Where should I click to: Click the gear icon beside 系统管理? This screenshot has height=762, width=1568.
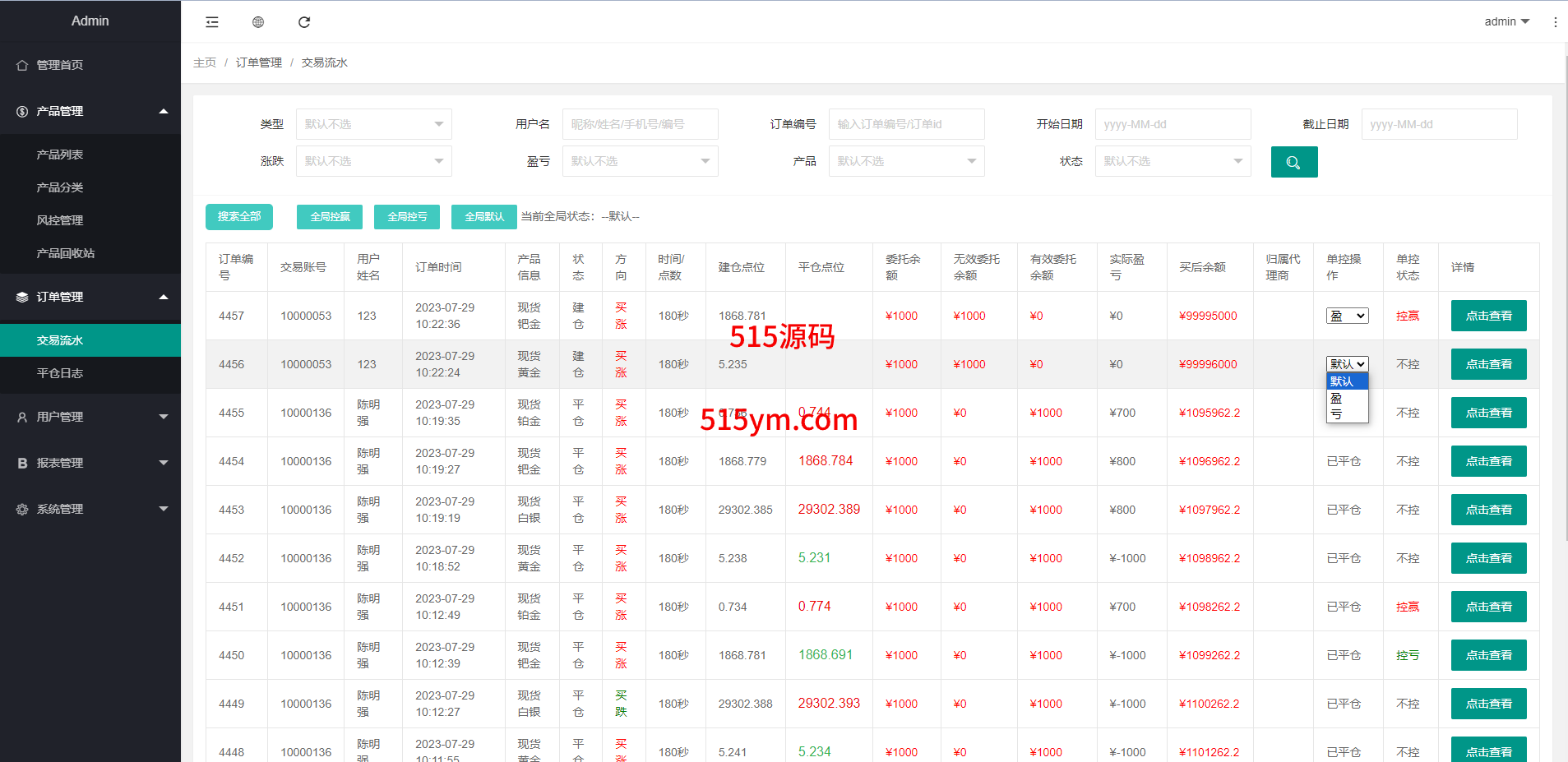pos(22,509)
